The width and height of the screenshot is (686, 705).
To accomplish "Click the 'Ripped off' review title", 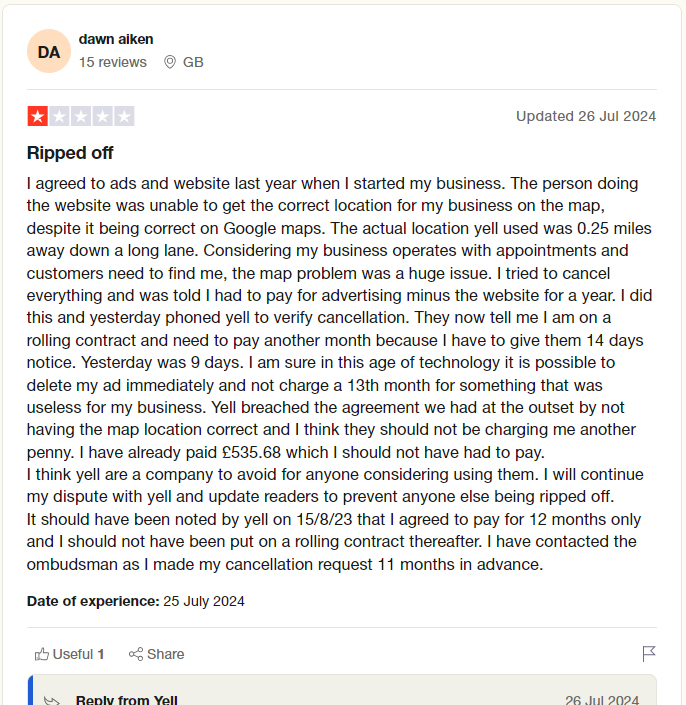I will click(x=70, y=153).
